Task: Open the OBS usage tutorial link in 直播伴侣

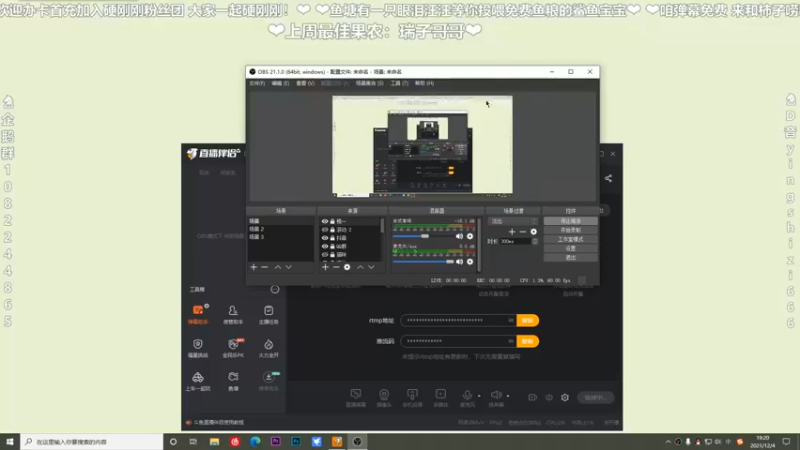Action: pyautogui.click(x=218, y=422)
